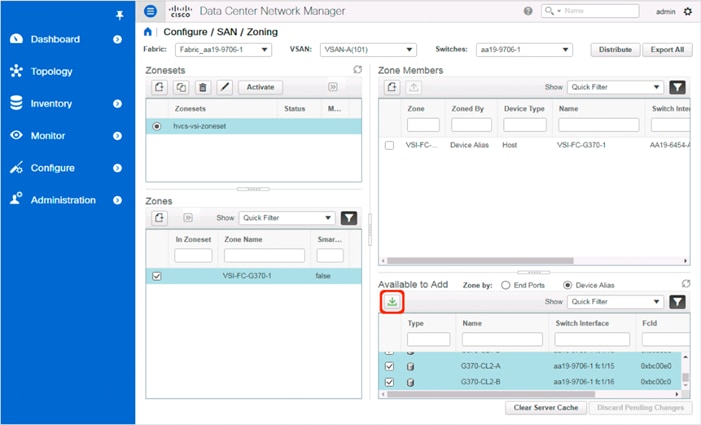The width and height of the screenshot is (701, 425).
Task: Refresh the Zonesets panel
Action: [357, 69]
